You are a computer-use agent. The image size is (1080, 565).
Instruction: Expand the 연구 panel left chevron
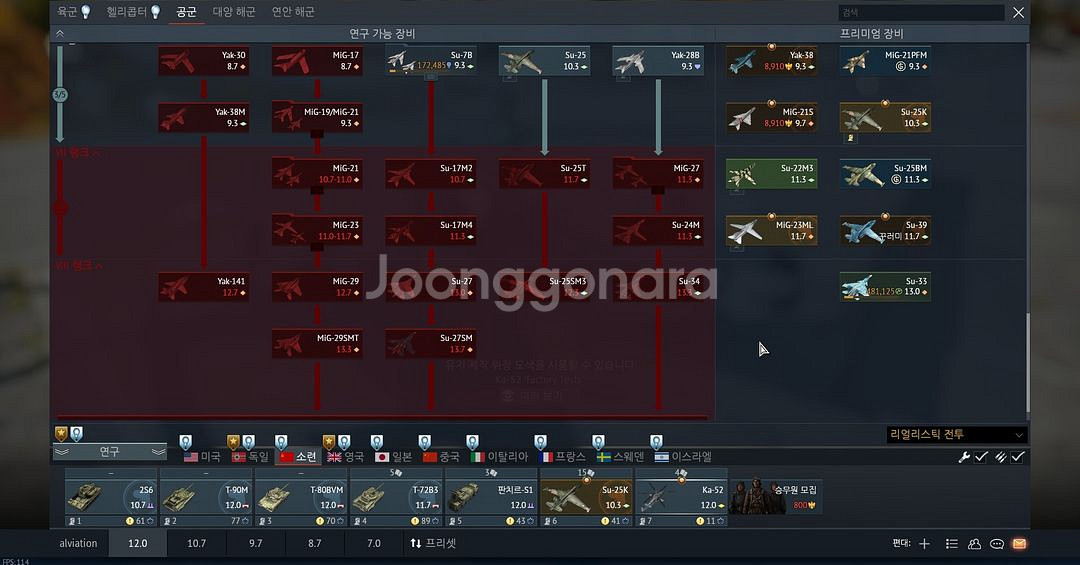click(x=62, y=452)
